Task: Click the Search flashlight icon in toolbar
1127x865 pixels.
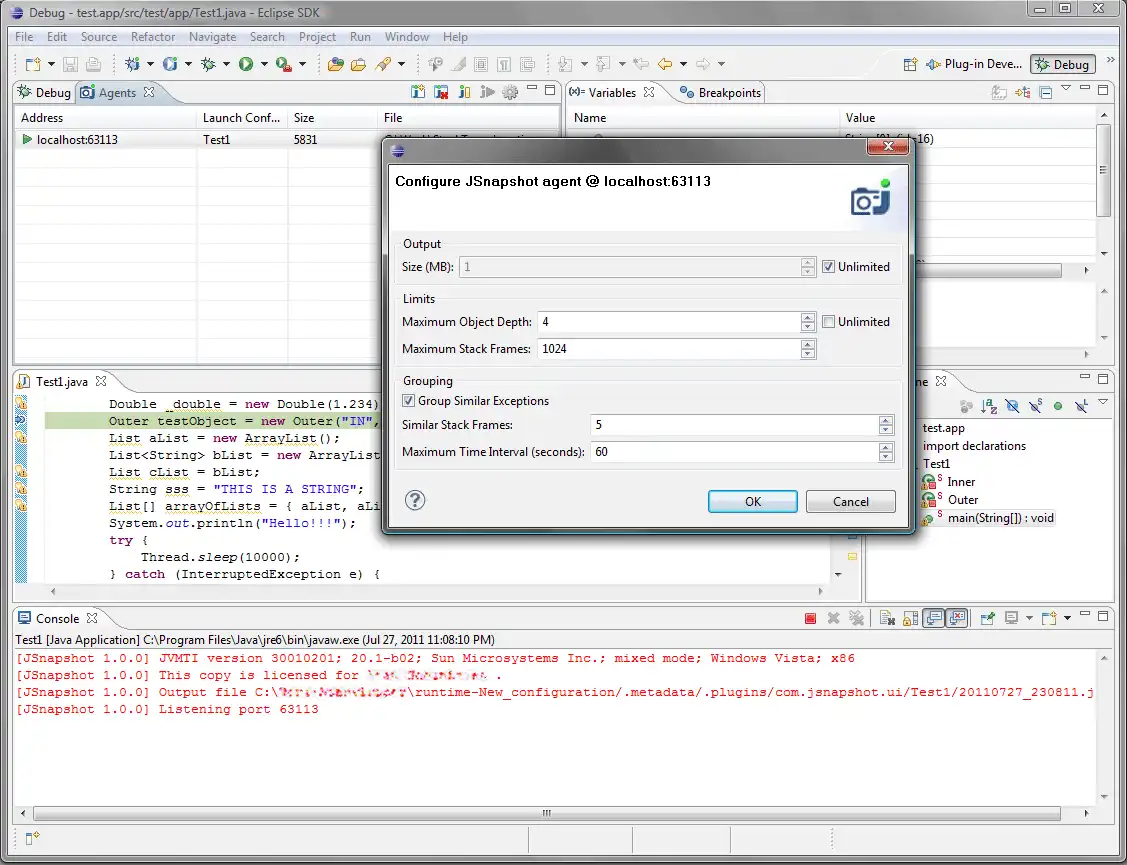Action: tap(383, 64)
